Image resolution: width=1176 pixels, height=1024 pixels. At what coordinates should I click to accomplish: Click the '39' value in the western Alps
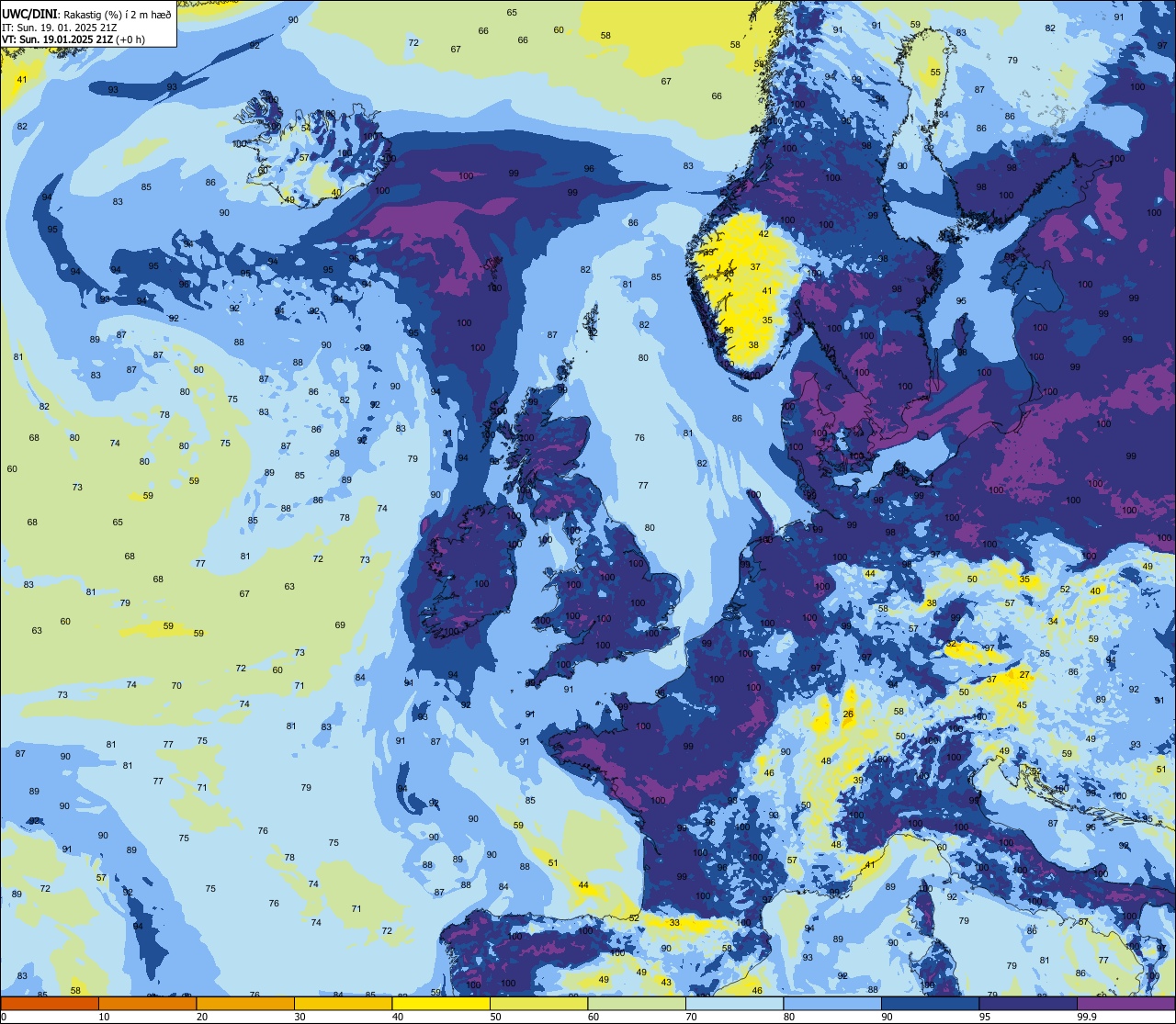pos(857,780)
